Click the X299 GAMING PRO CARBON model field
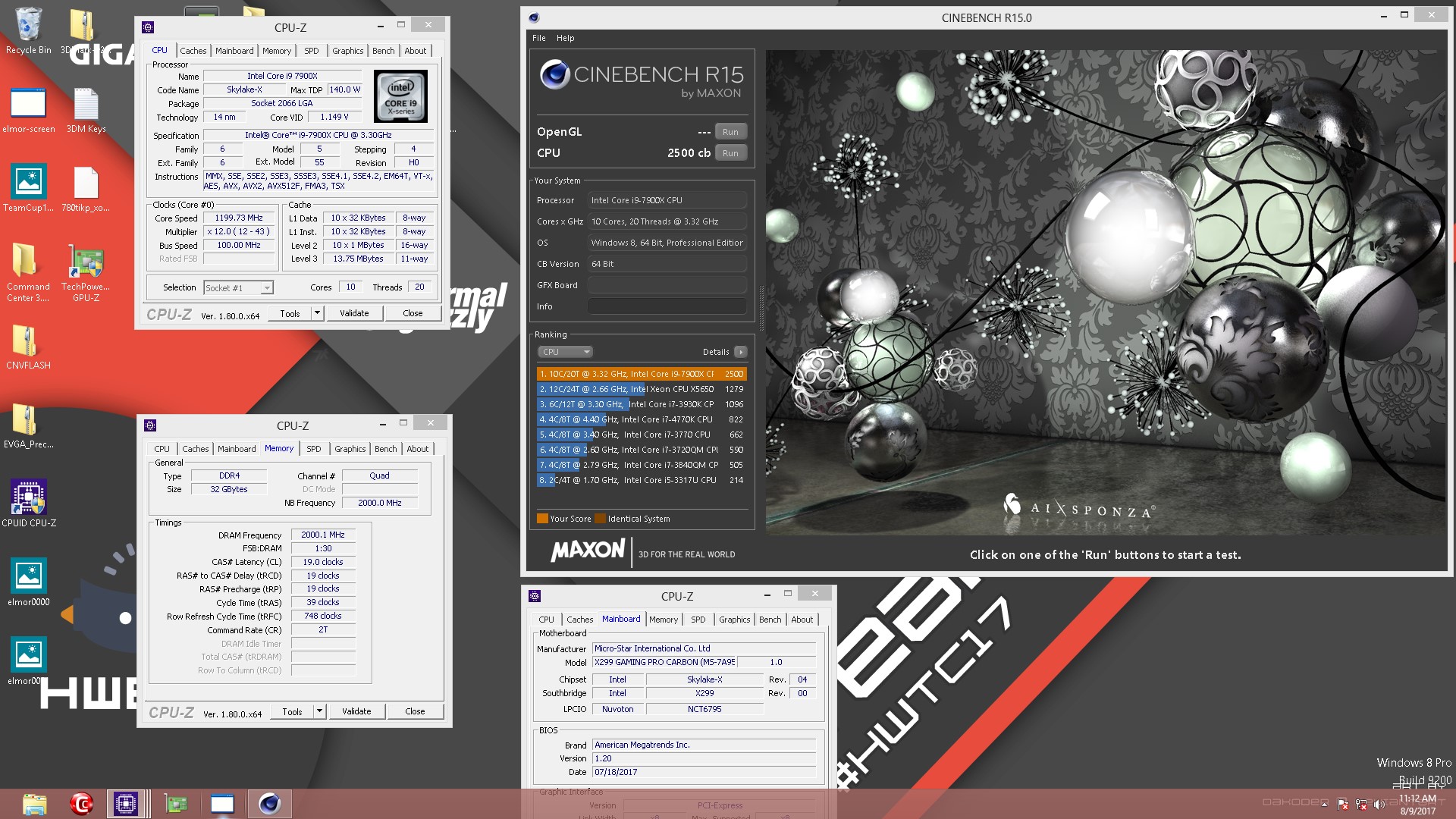This screenshot has height=819, width=1456. pos(664,662)
